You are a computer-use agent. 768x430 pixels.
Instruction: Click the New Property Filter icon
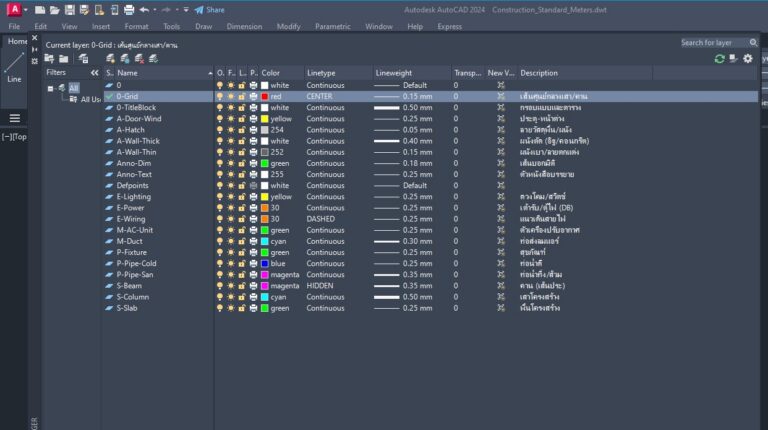pos(49,58)
